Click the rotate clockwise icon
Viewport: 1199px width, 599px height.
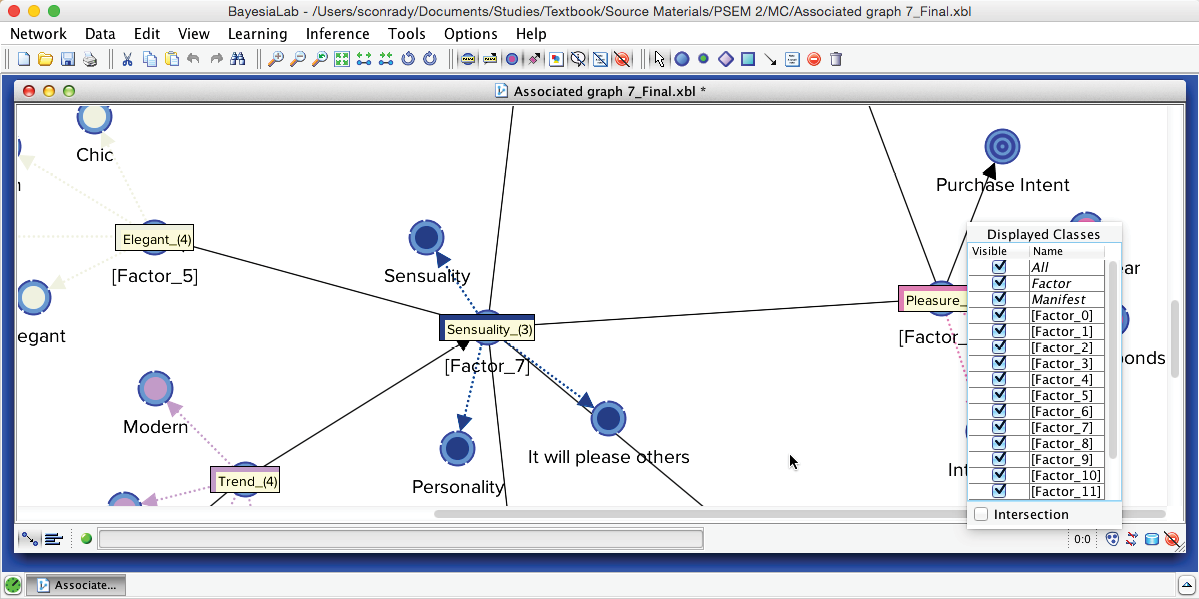coord(431,59)
